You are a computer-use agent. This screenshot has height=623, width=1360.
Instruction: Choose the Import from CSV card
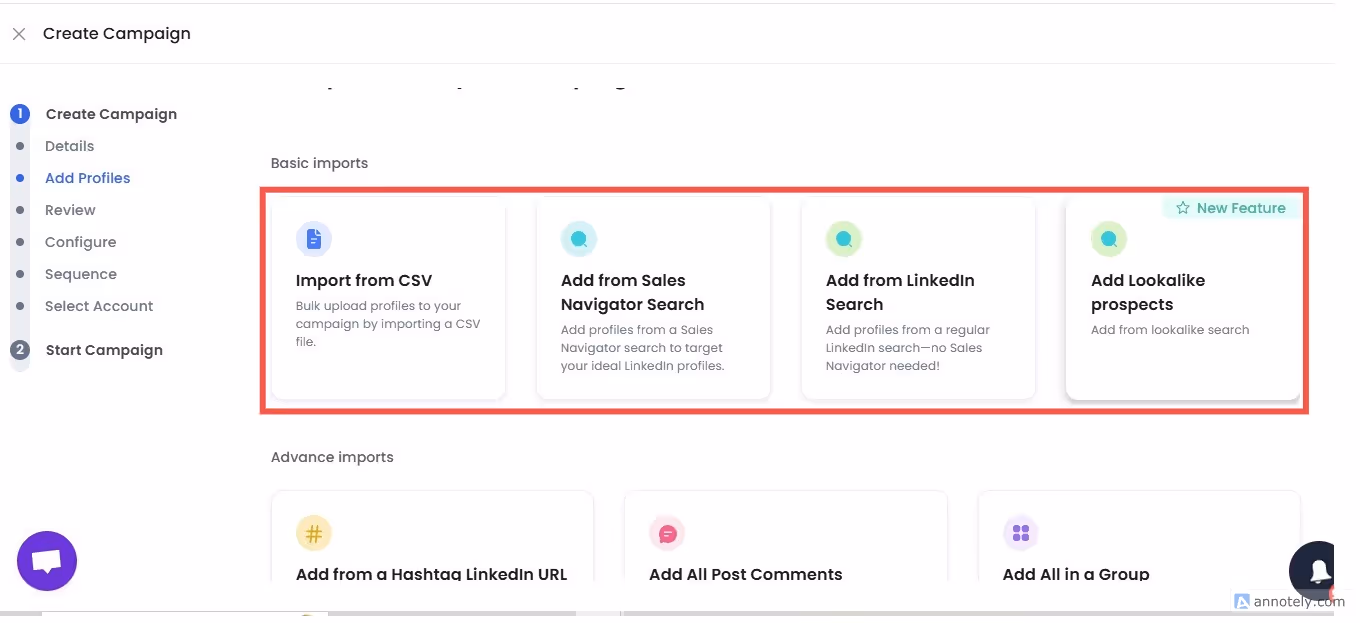pos(388,298)
